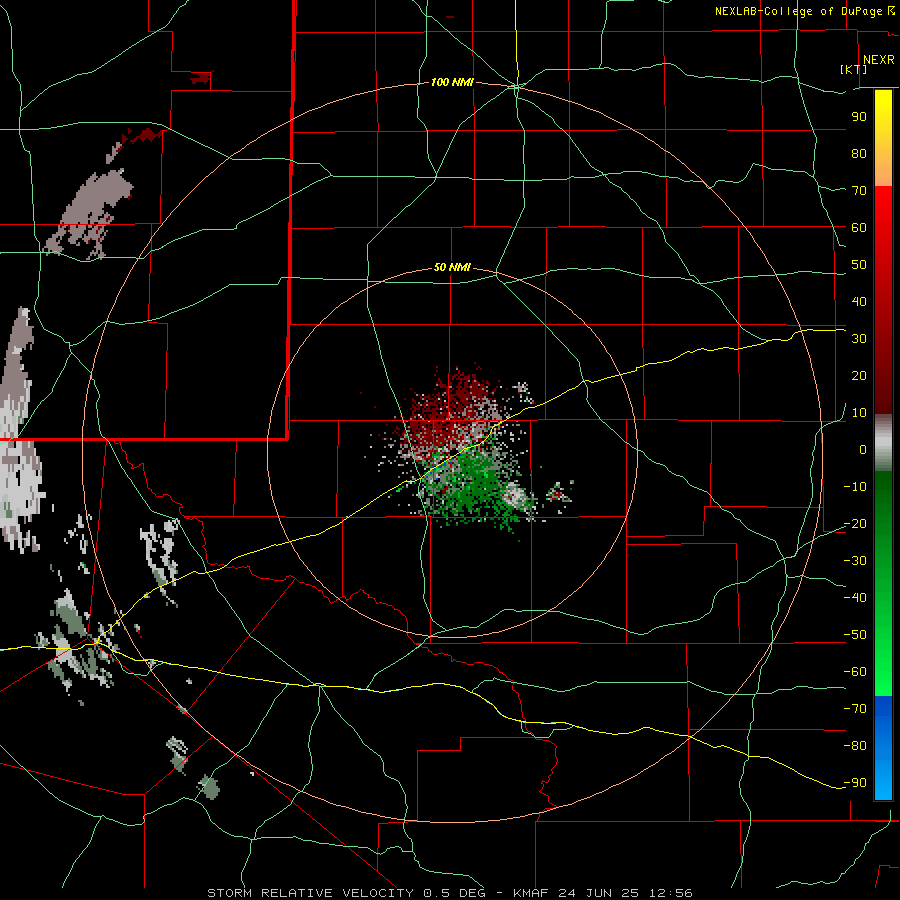Select the 100 NMI range ring label
Image resolution: width=900 pixels, height=900 pixels.
[452, 82]
